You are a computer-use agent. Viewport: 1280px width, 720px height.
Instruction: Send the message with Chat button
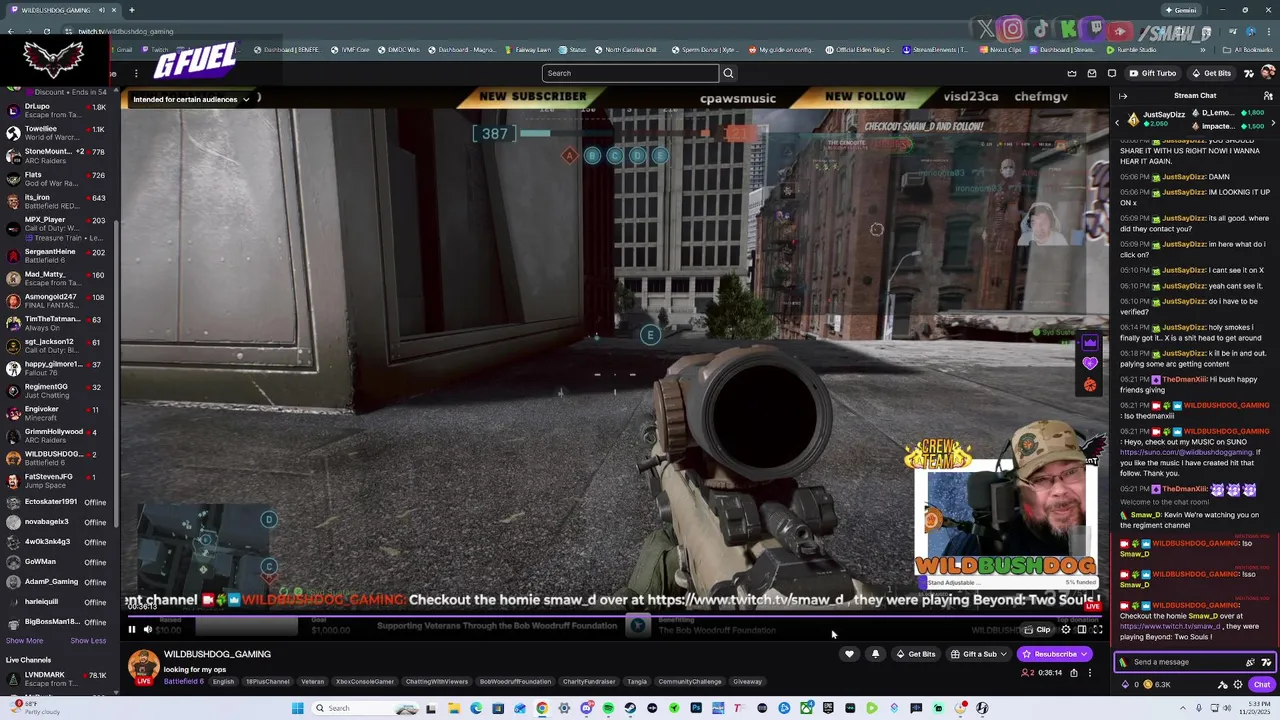tap(1262, 685)
